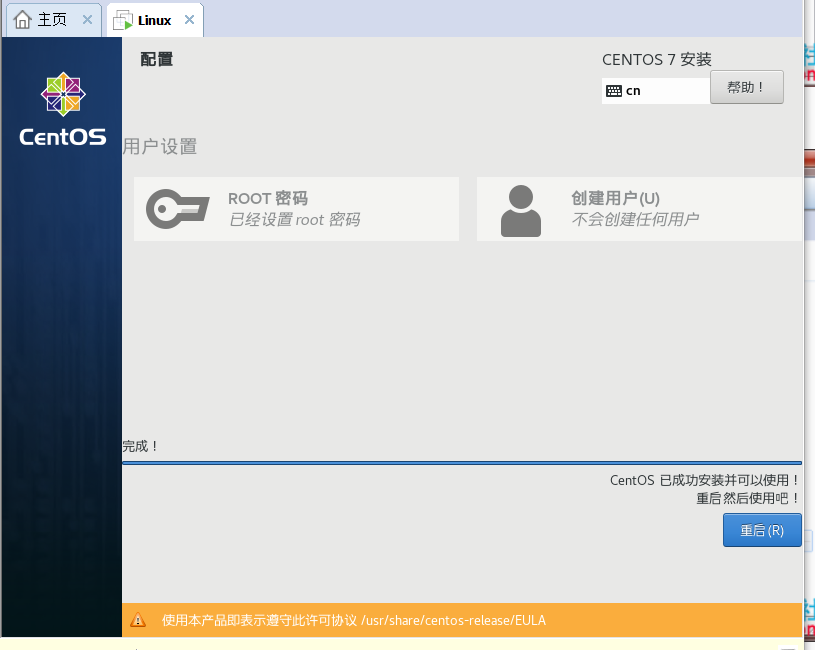Click the 已经设置 root 密码 status text
This screenshot has height=650, width=815.
click(x=295, y=220)
